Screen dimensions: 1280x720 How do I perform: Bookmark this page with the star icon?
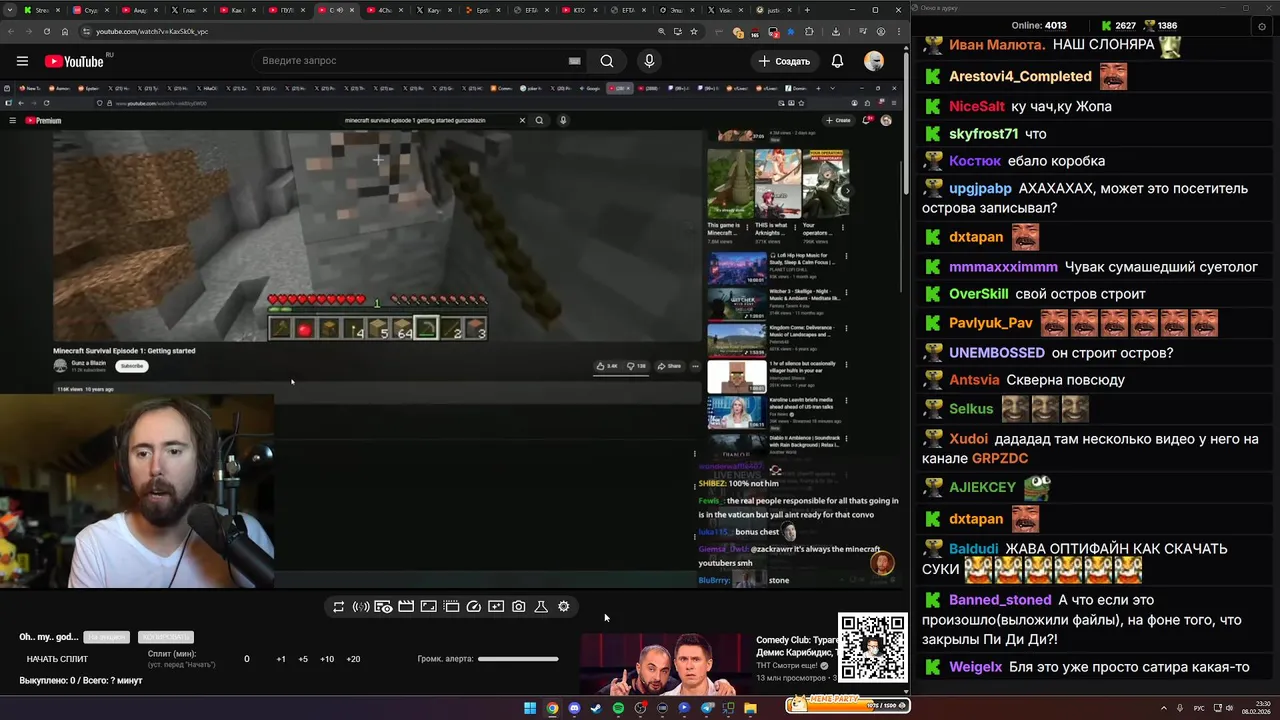point(694,32)
